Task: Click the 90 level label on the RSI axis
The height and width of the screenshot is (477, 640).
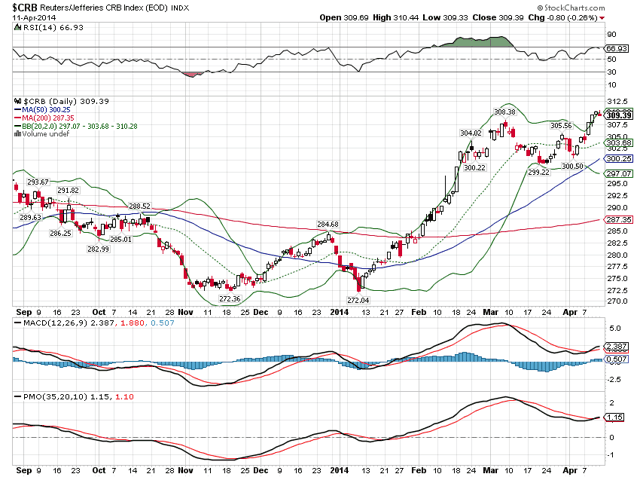Action: [612, 35]
